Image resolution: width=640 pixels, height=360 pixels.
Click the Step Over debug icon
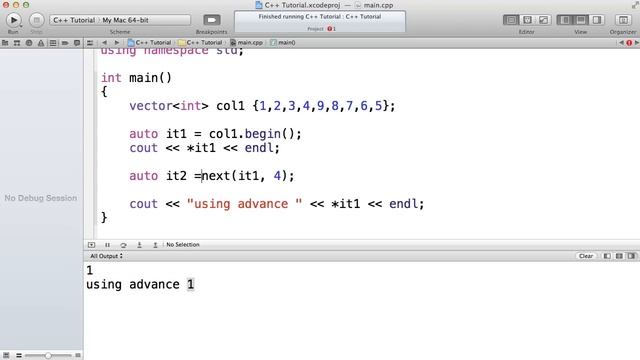[x=123, y=245]
